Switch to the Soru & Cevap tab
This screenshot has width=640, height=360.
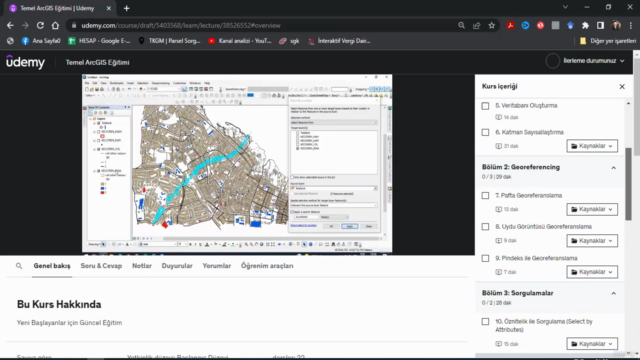[101, 266]
